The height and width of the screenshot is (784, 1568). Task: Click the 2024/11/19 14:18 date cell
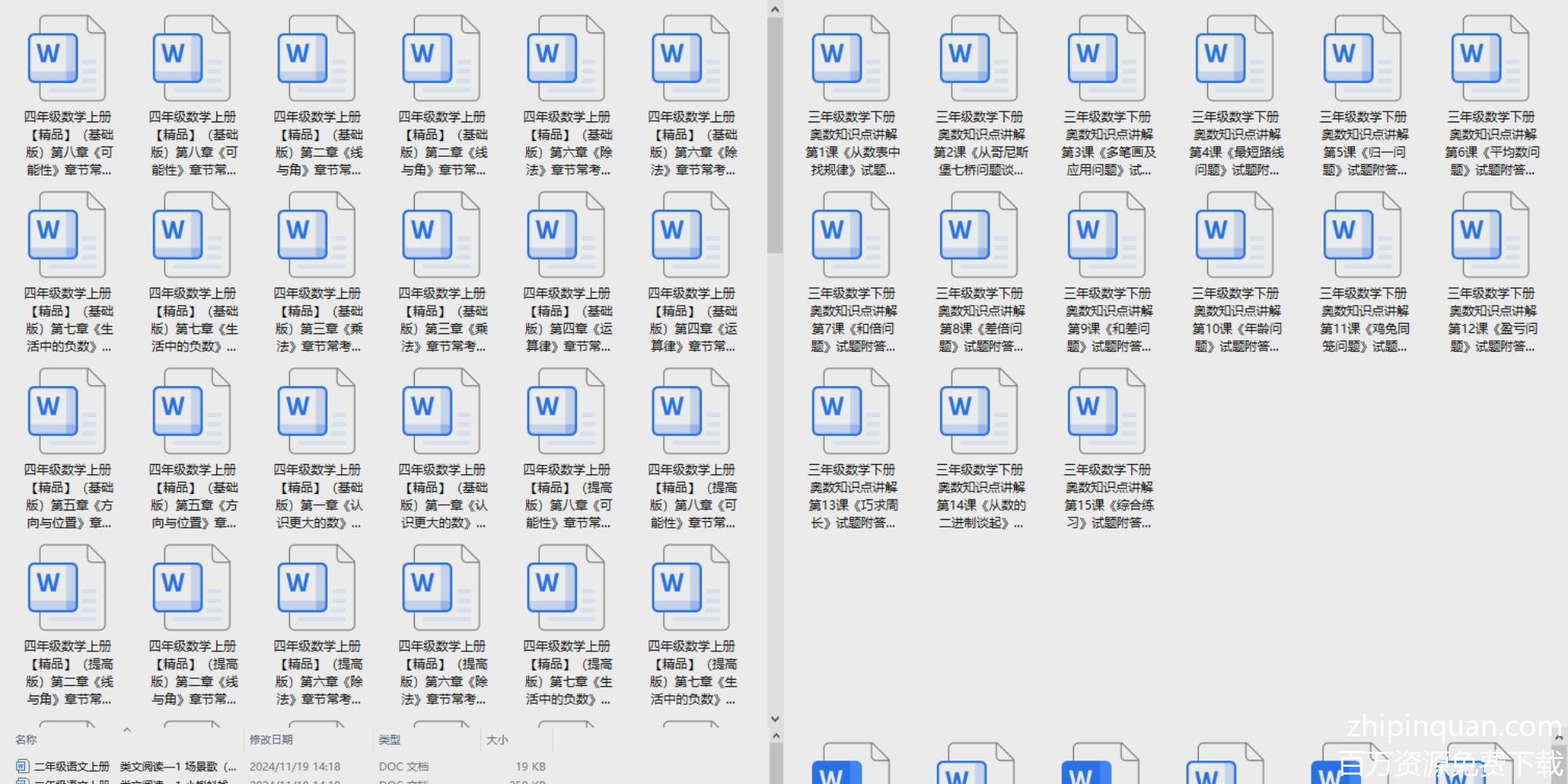(x=295, y=767)
